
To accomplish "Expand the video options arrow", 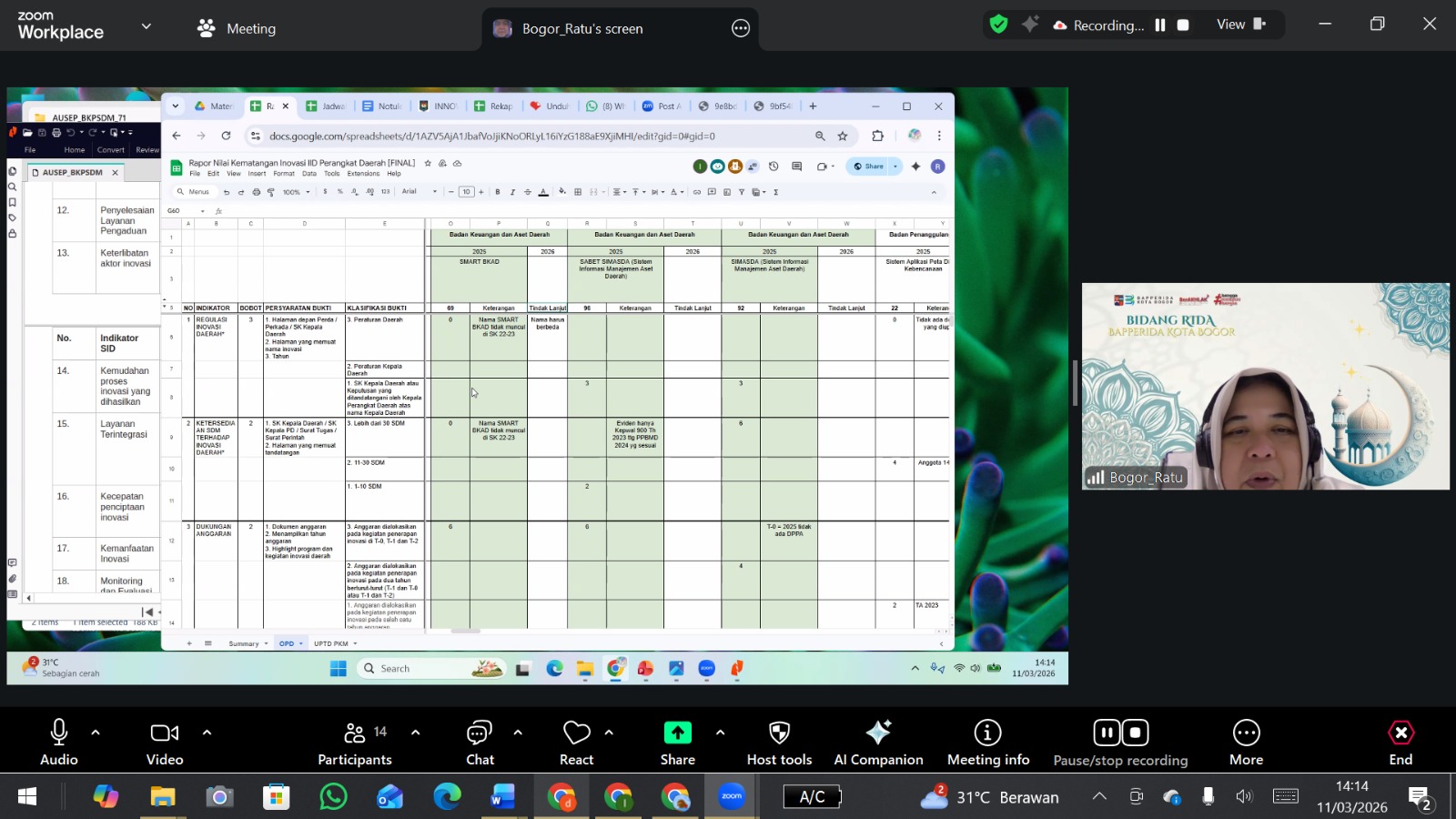I will coord(207,733).
